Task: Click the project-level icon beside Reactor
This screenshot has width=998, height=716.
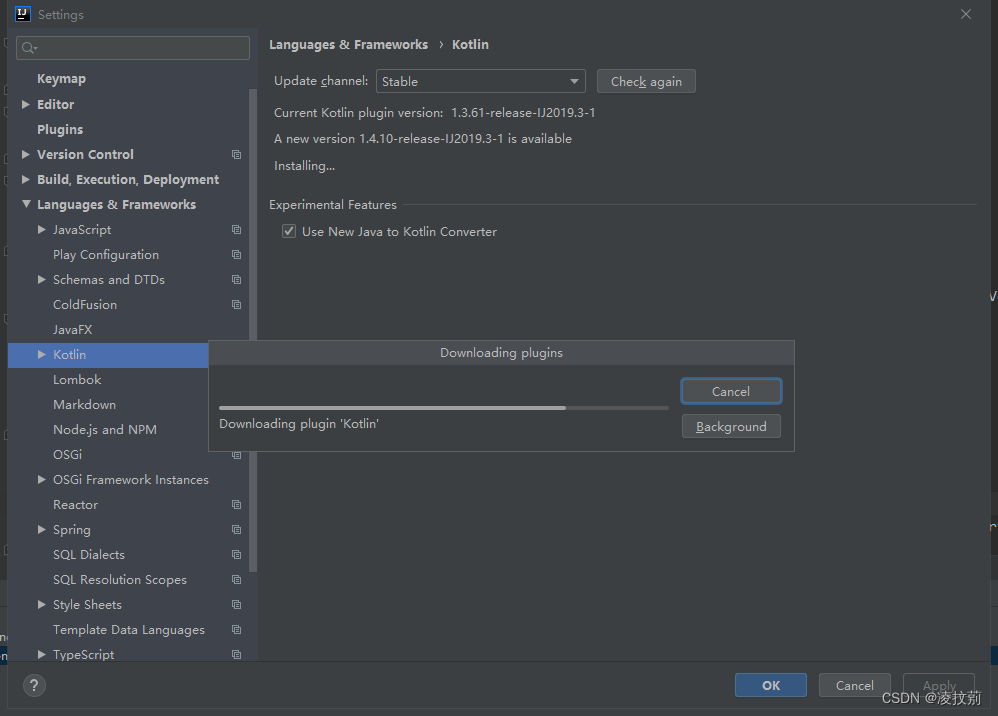Action: click(236, 505)
